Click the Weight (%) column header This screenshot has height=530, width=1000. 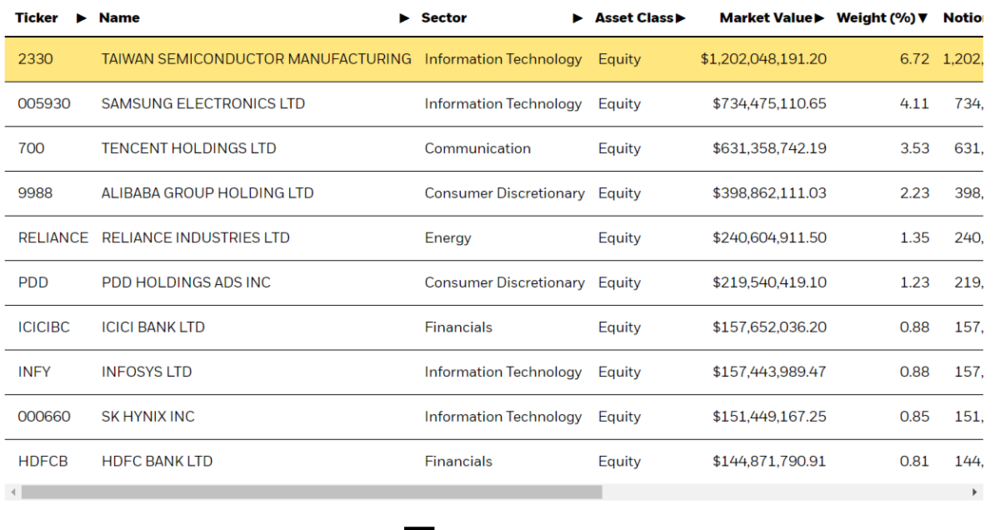[876, 18]
